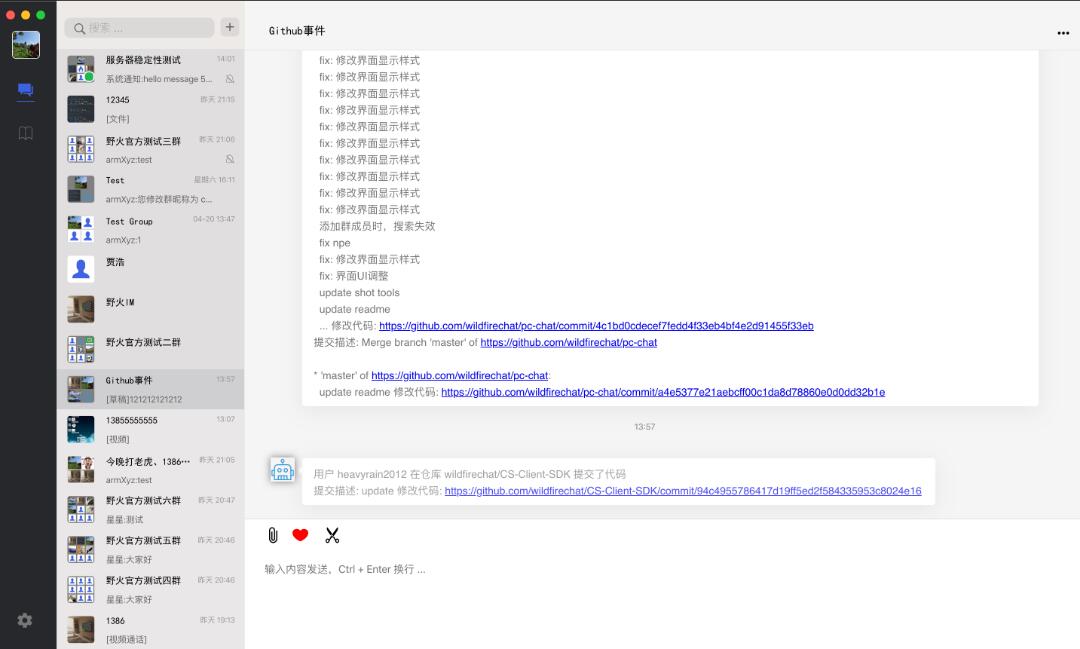The image size is (1080, 649).
Task: Open the 野火官方测试六群 chat
Action: click(150, 509)
